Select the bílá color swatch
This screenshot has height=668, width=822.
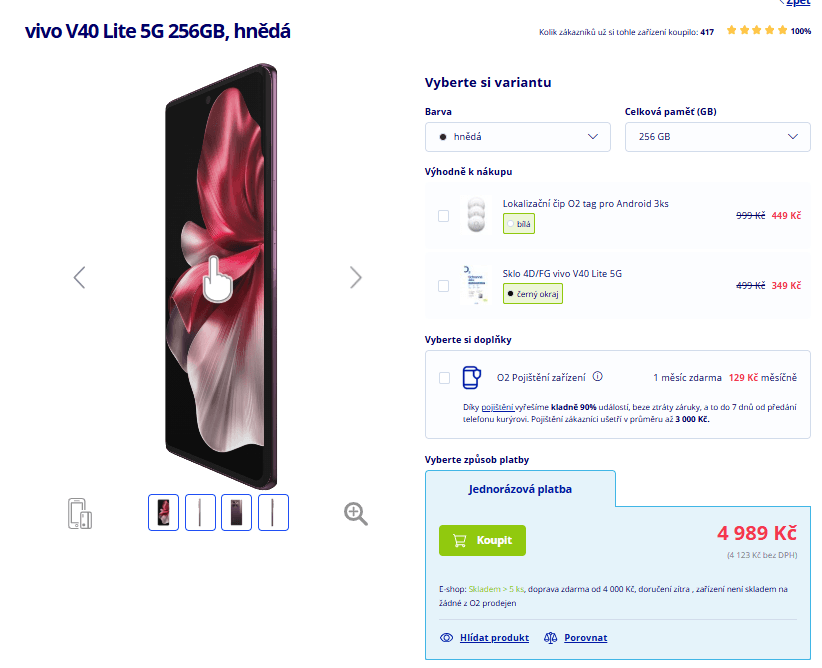(519, 225)
